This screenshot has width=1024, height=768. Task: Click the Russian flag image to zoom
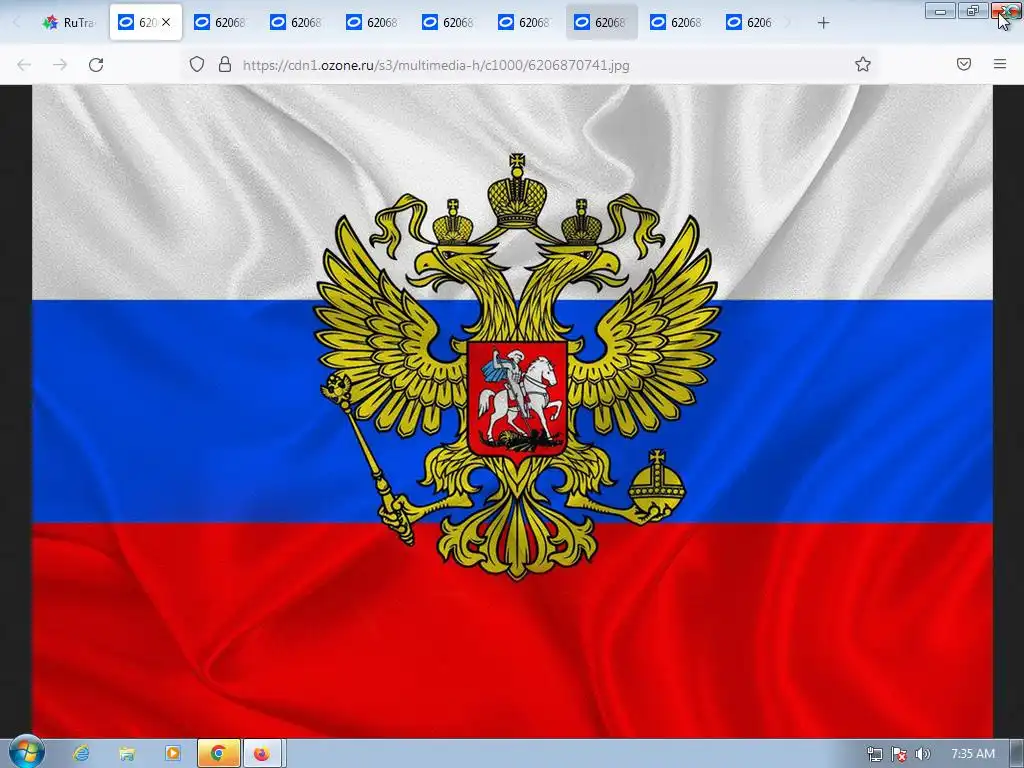coord(512,411)
